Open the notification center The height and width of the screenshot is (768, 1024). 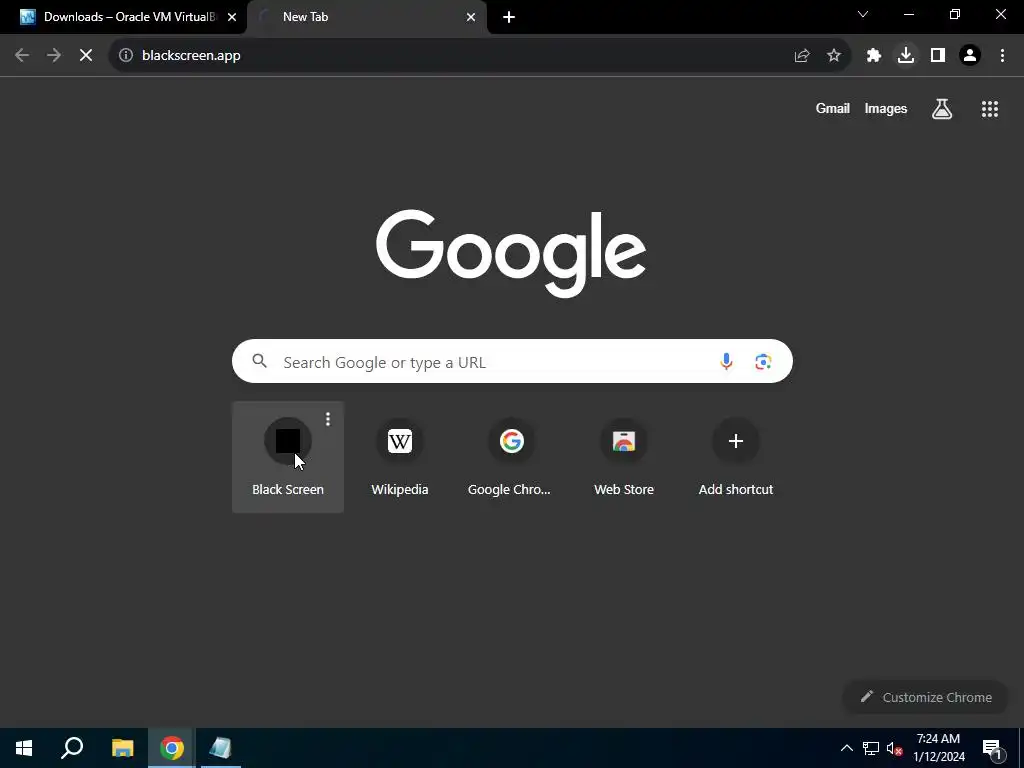(x=992, y=749)
